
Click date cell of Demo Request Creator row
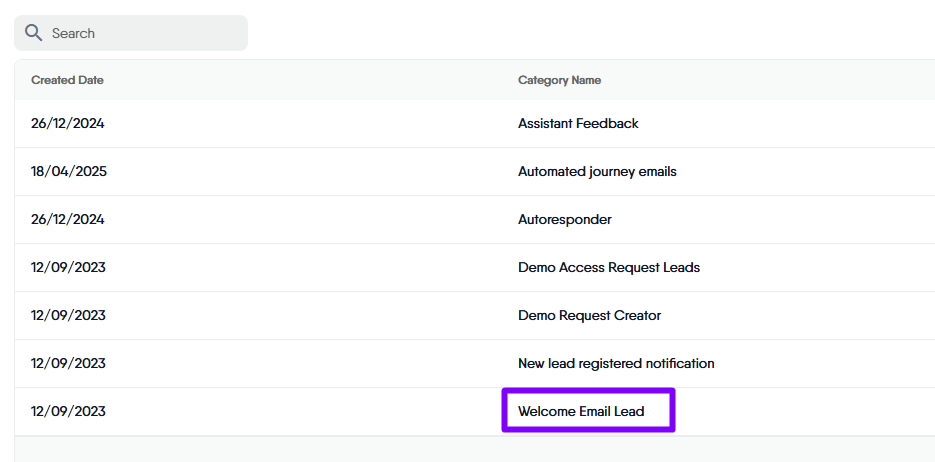68,316
